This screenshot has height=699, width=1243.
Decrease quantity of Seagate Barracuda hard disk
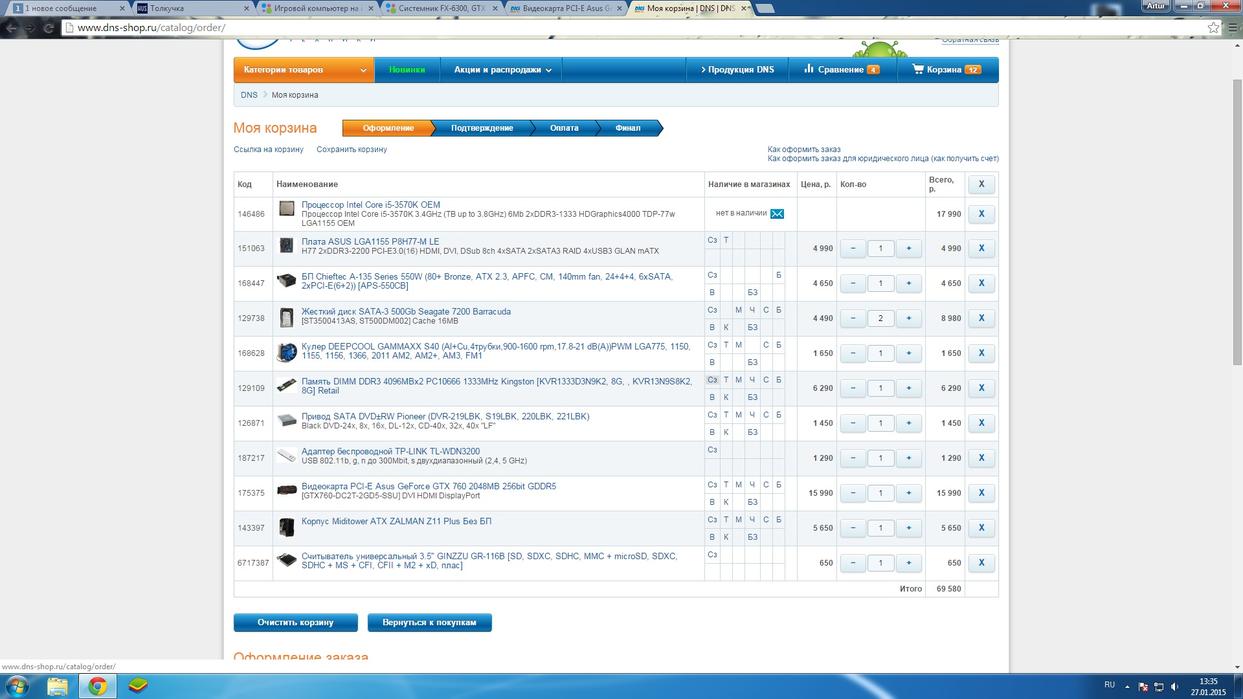pos(853,318)
